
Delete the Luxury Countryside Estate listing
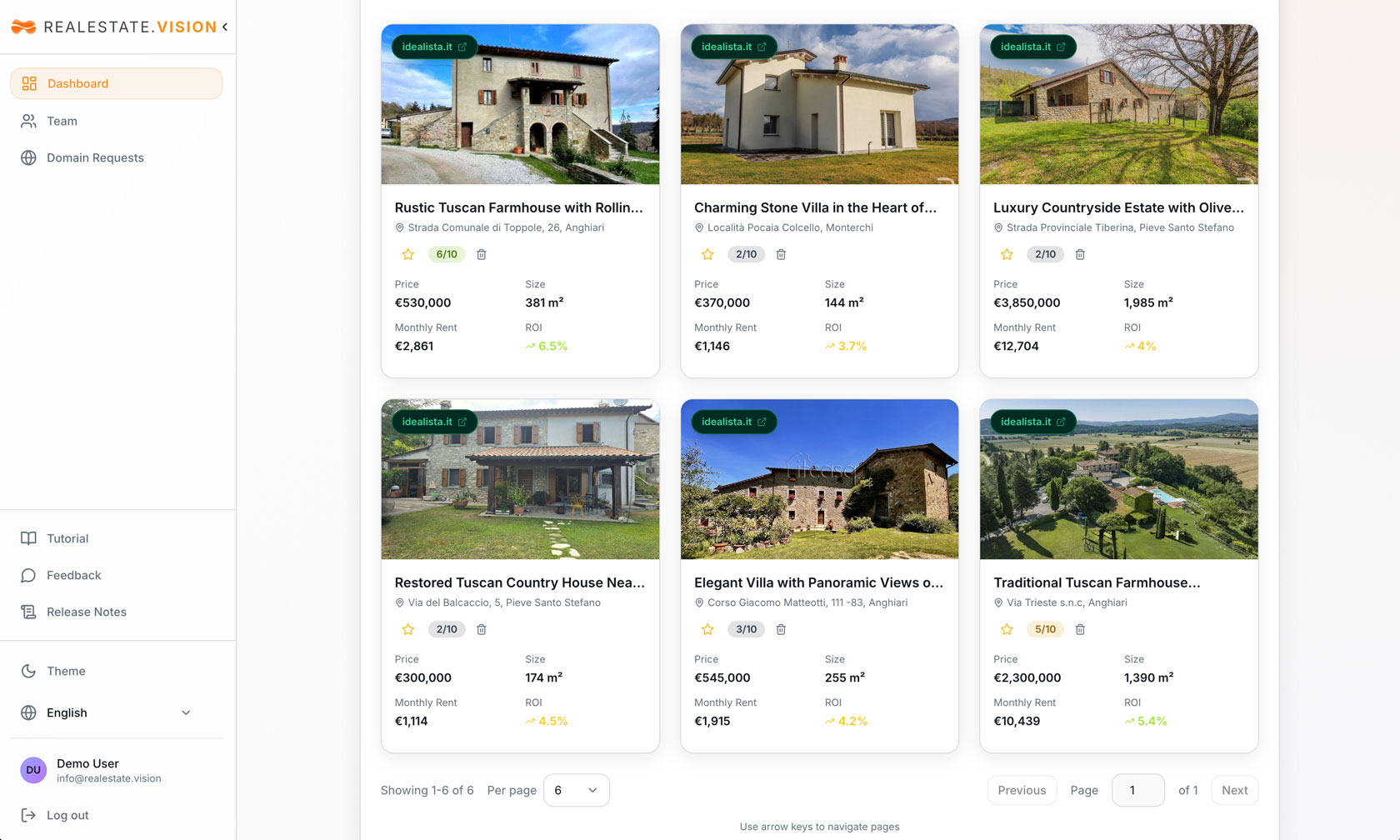[1080, 254]
